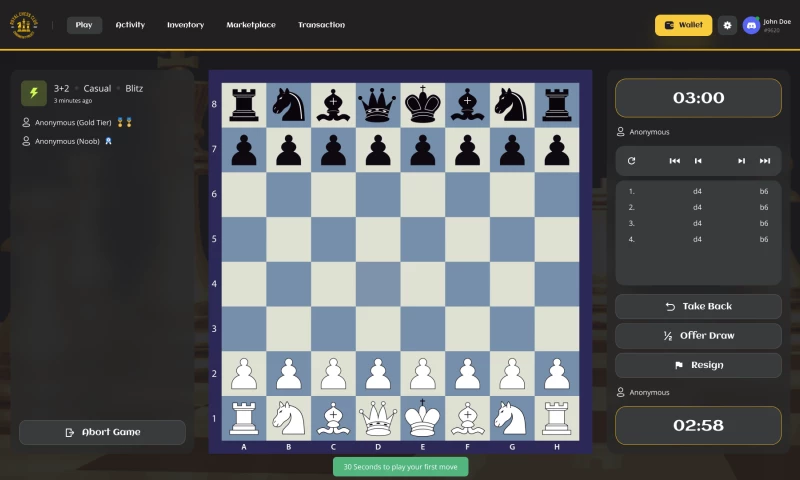
Task: Select move 2 b6 in move list
Action: (764, 207)
